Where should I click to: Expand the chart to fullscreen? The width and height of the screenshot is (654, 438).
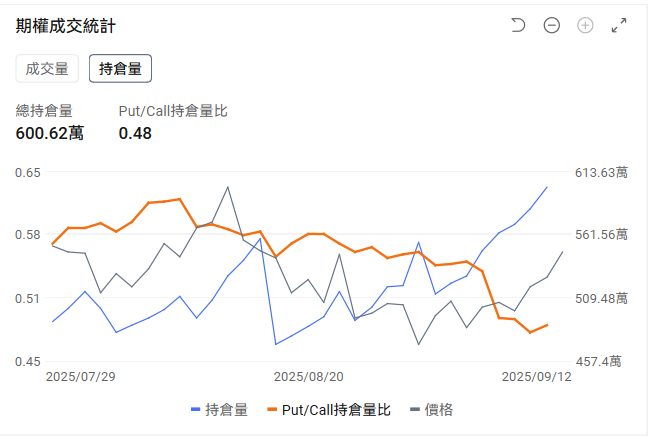619,26
